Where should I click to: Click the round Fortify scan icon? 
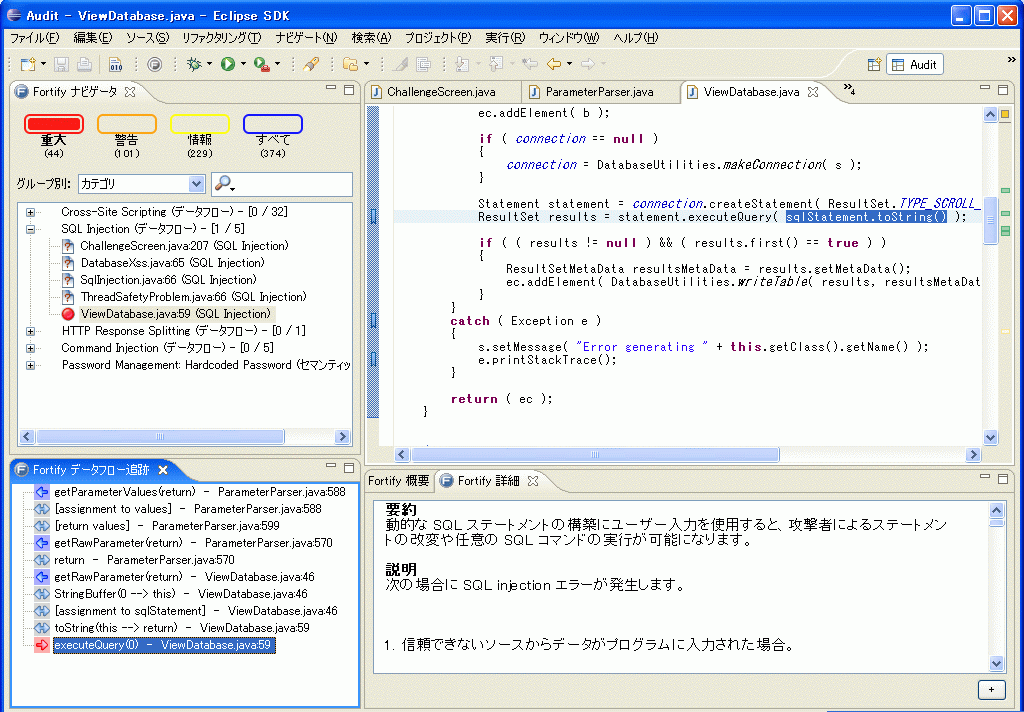[155, 64]
